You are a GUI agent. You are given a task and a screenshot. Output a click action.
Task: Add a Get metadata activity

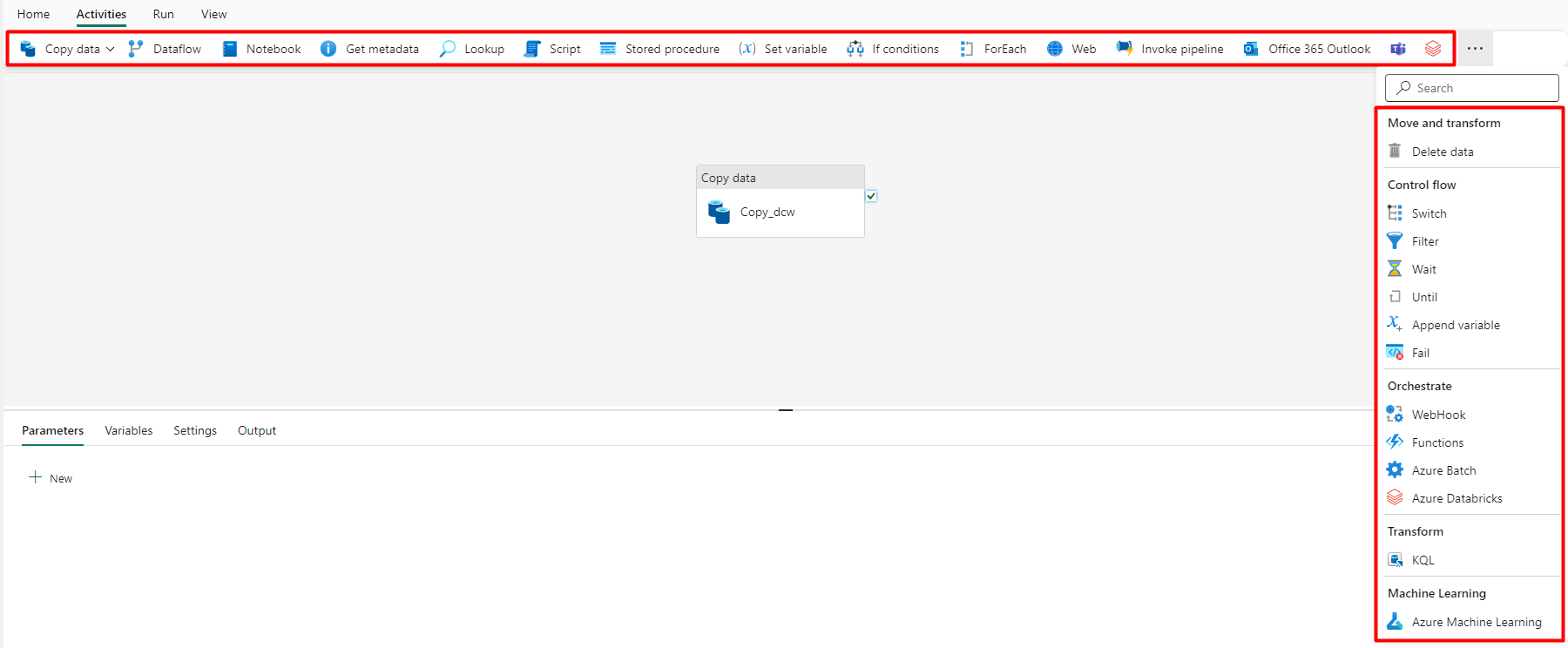pyautogui.click(x=369, y=49)
